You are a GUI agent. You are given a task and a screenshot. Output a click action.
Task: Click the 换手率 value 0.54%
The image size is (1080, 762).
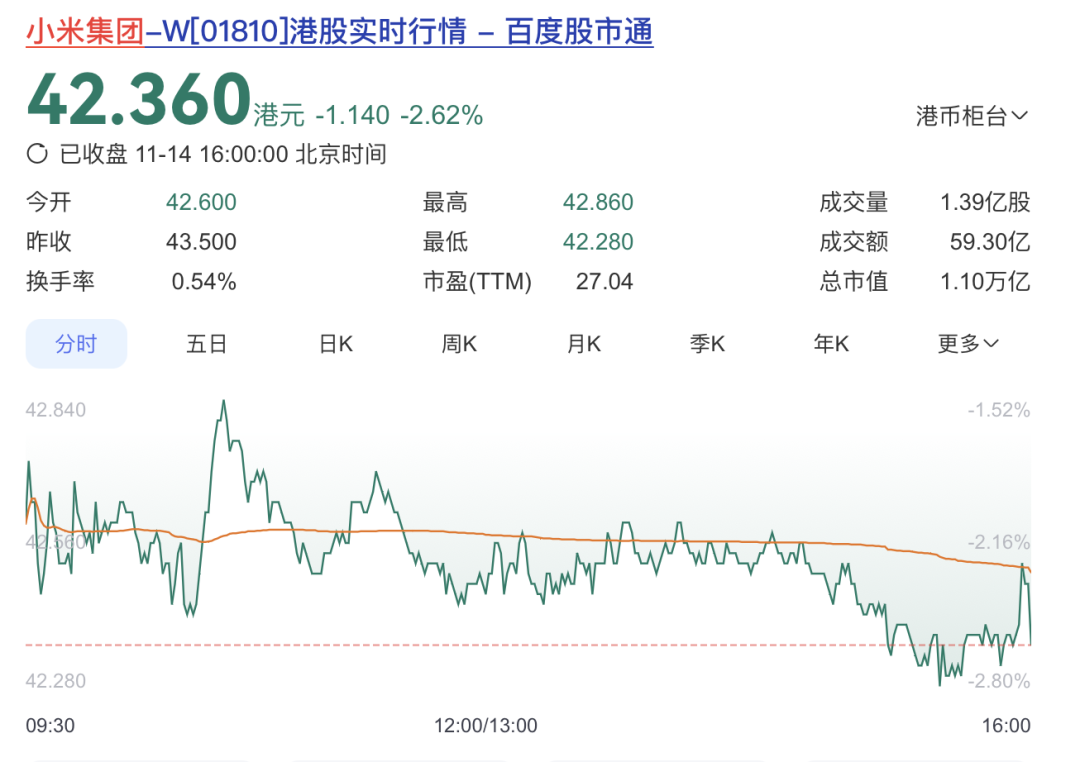pos(204,281)
